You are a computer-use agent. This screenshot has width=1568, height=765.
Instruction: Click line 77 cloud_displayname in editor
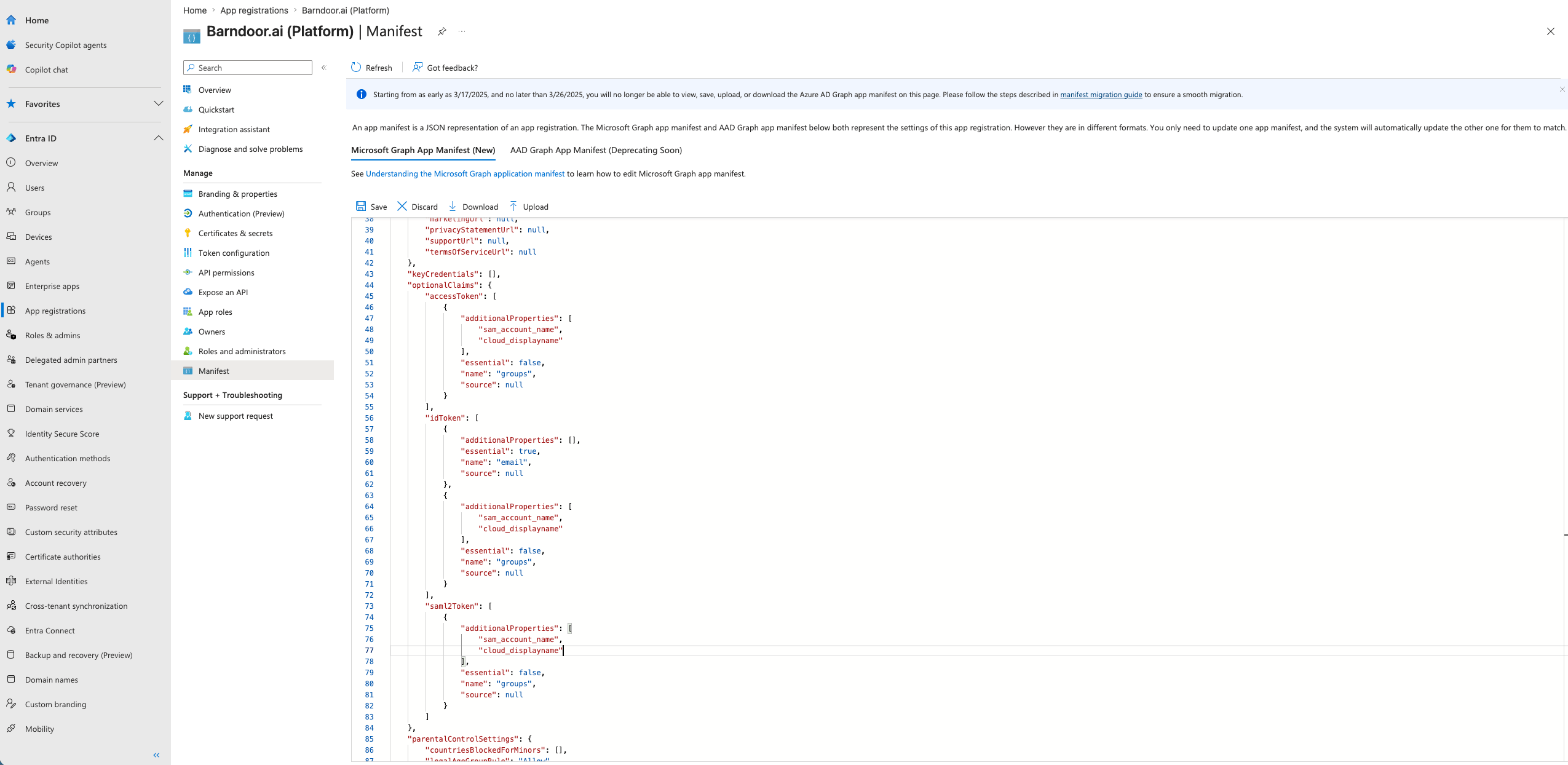[520, 651]
